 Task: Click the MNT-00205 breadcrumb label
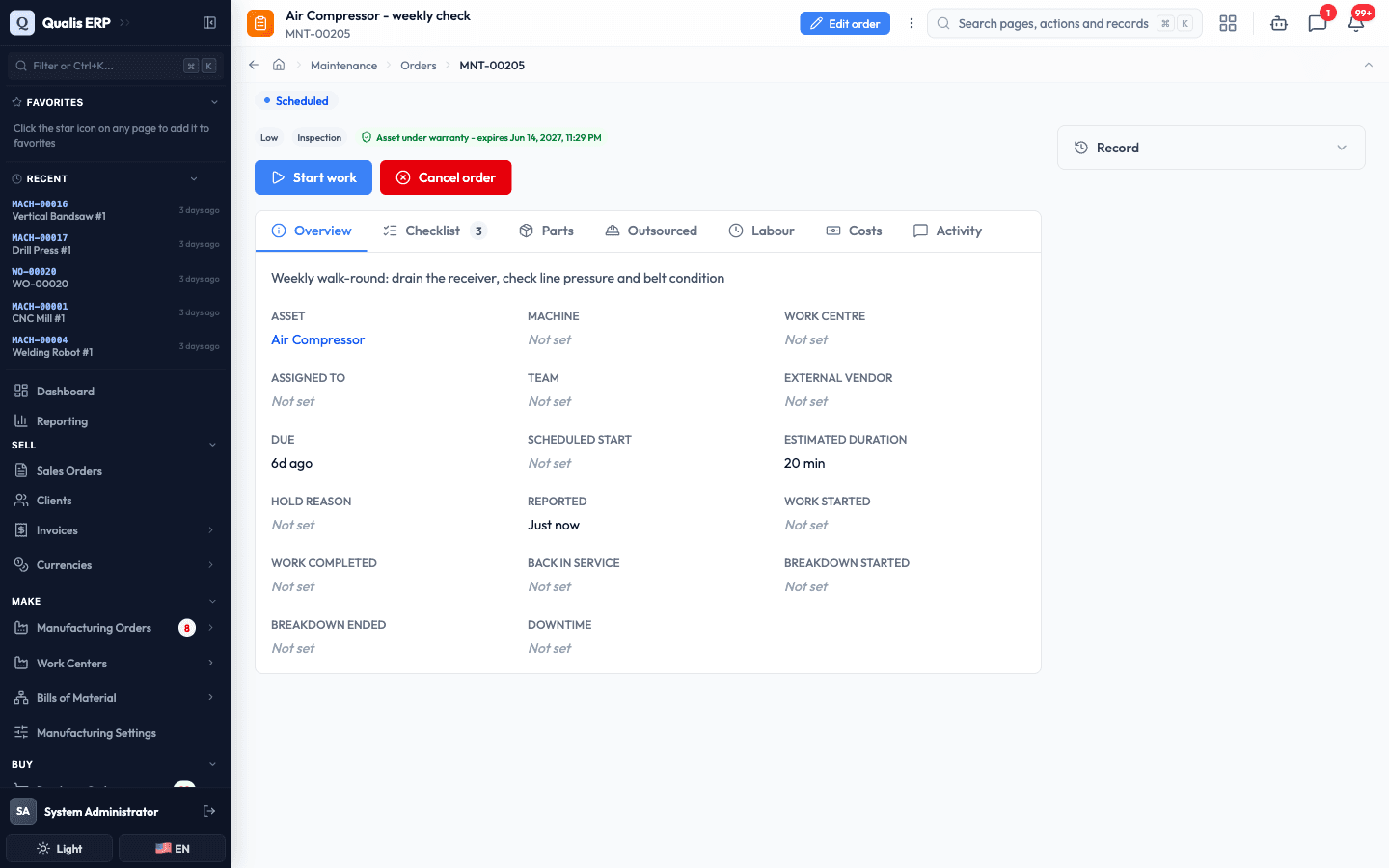point(492,66)
